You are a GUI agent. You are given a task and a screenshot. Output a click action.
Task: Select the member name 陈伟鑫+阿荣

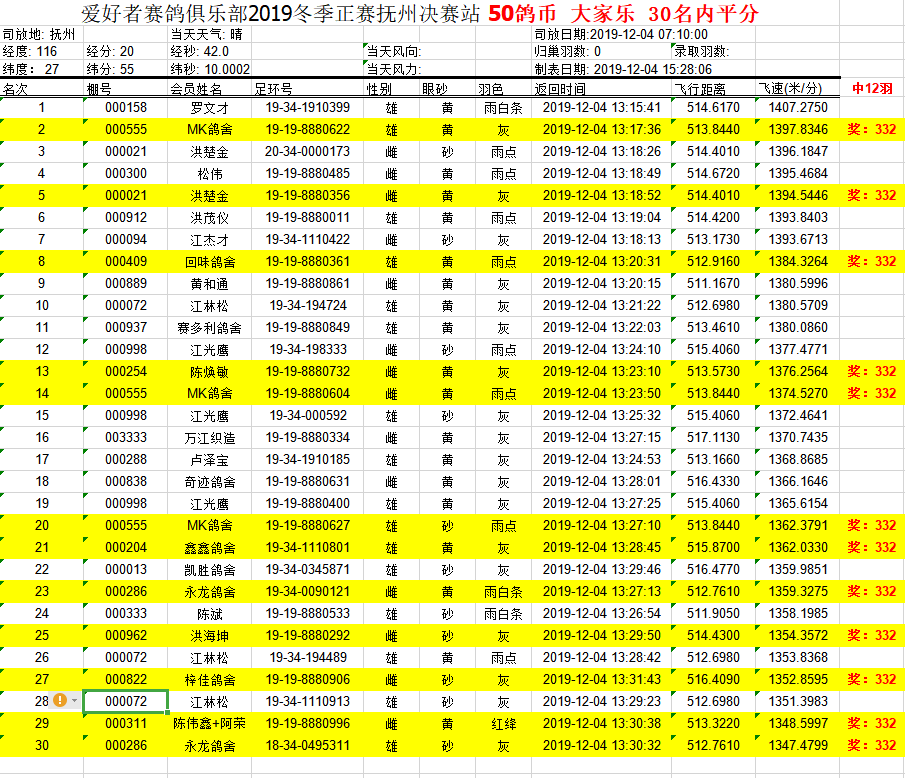pos(210,724)
